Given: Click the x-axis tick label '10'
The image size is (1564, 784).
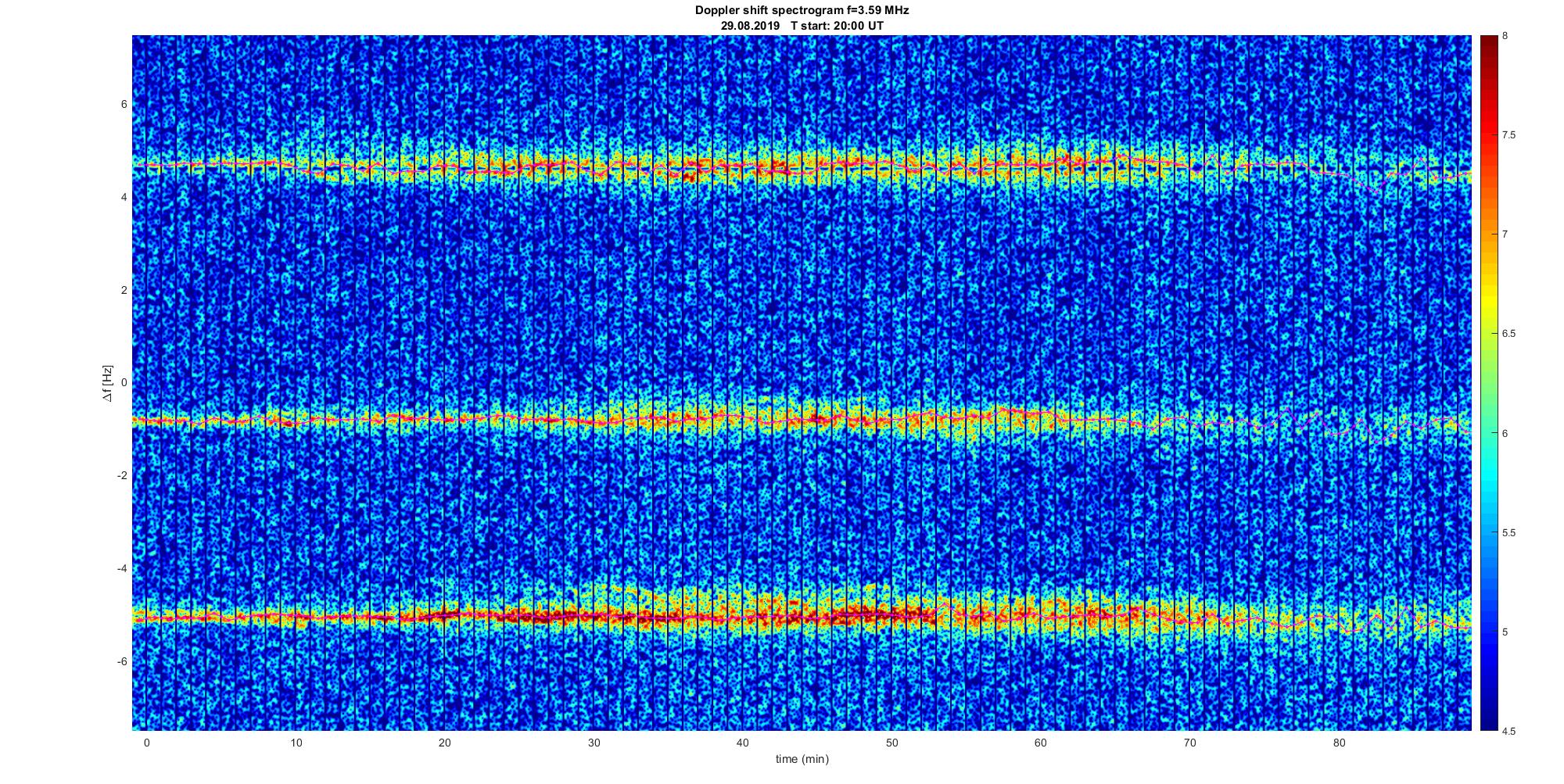Looking at the screenshot, I should pyautogui.click(x=296, y=743).
